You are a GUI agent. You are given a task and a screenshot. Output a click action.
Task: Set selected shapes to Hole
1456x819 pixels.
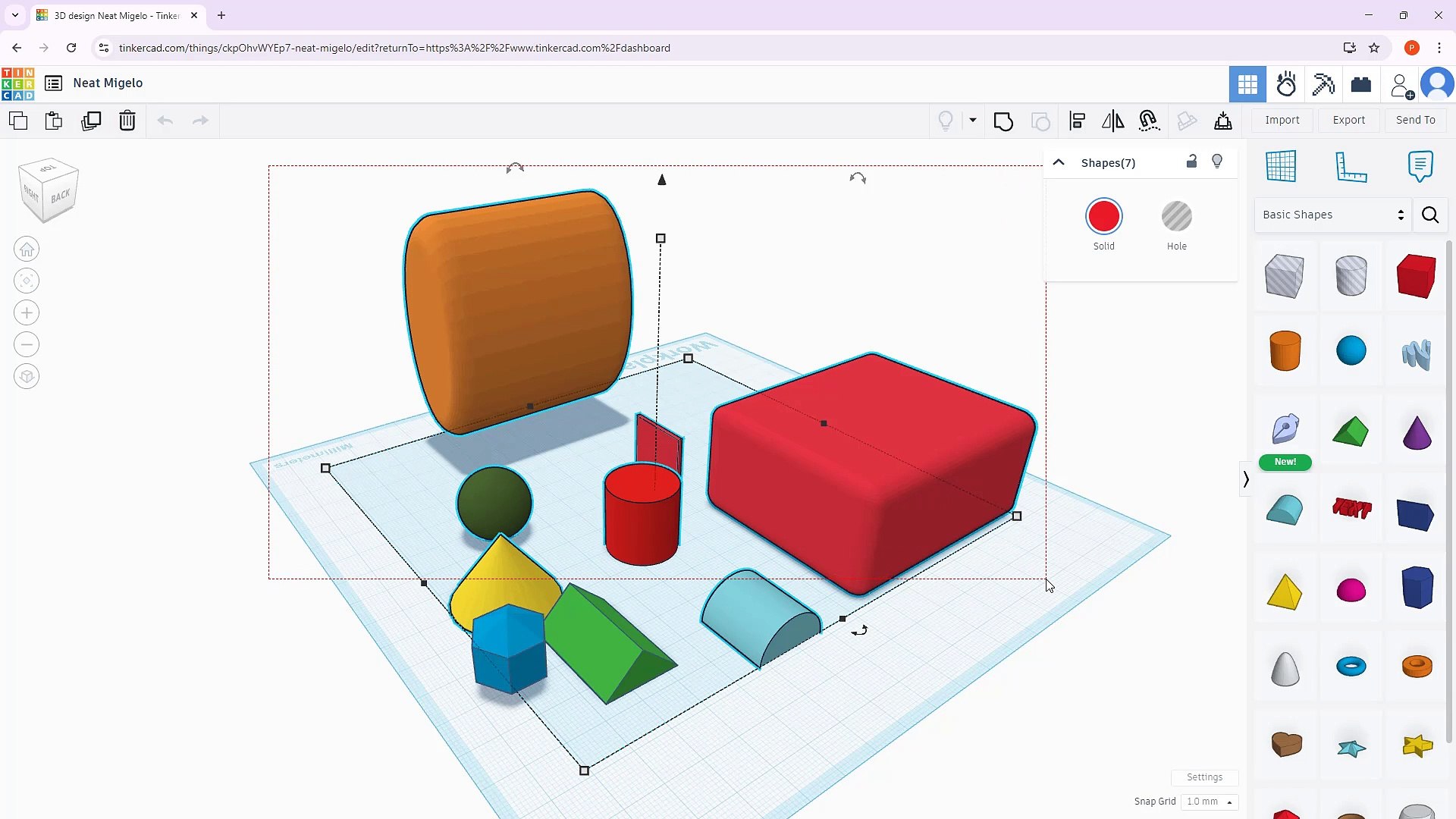click(1176, 217)
